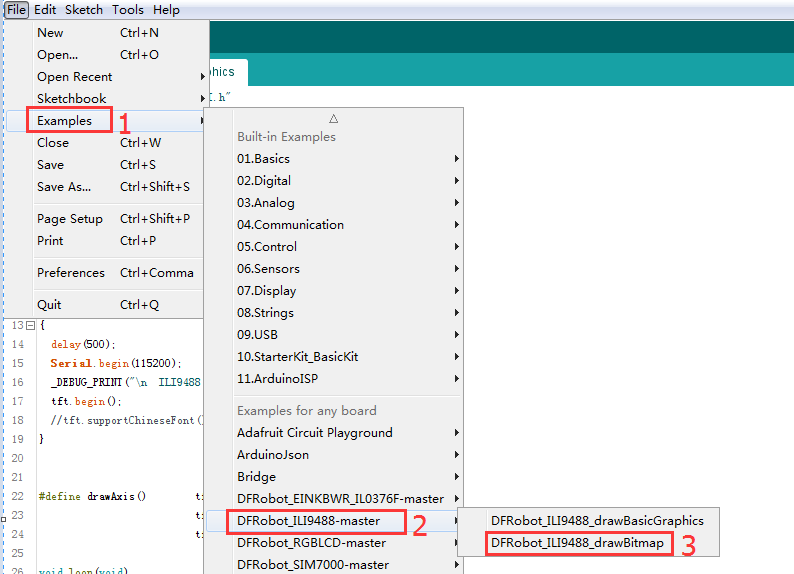Click the delay(500) code line
Viewport: 794px width, 574px height.
[x=84, y=345]
